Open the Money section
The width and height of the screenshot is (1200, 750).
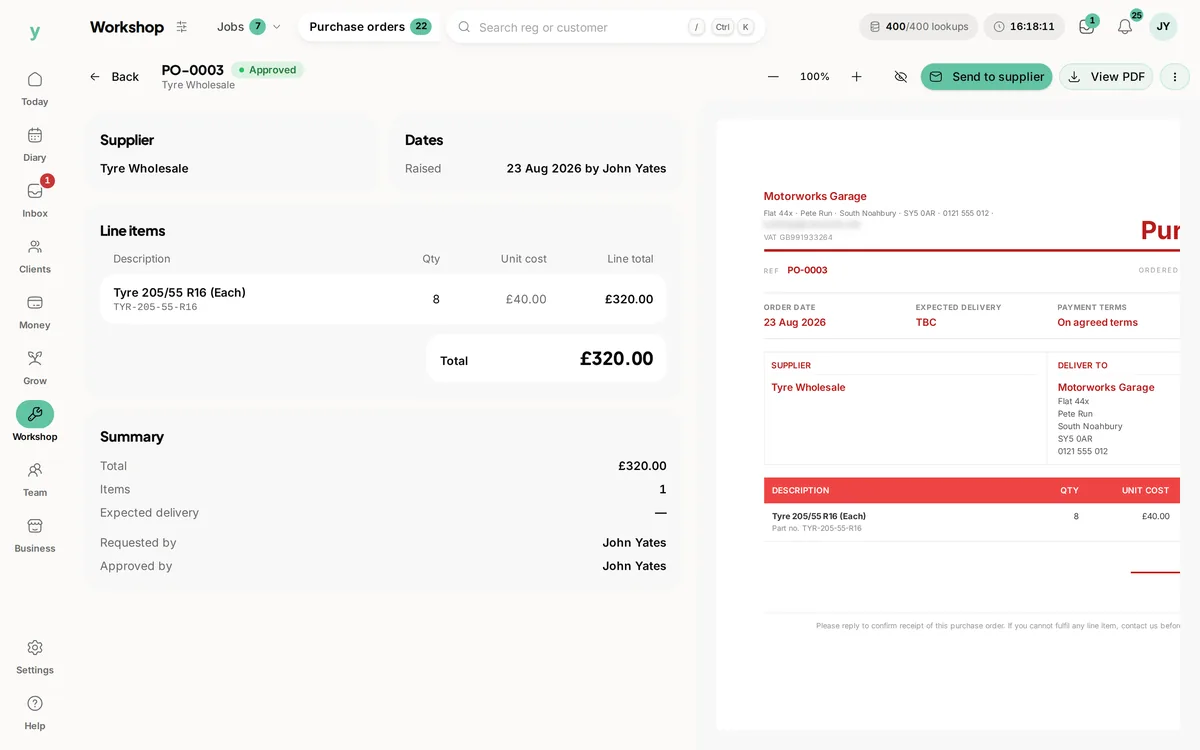[x=35, y=312]
